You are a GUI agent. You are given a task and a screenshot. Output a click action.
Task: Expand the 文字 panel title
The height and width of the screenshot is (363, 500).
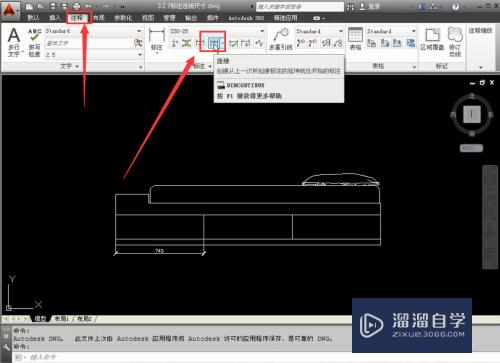click(69, 66)
